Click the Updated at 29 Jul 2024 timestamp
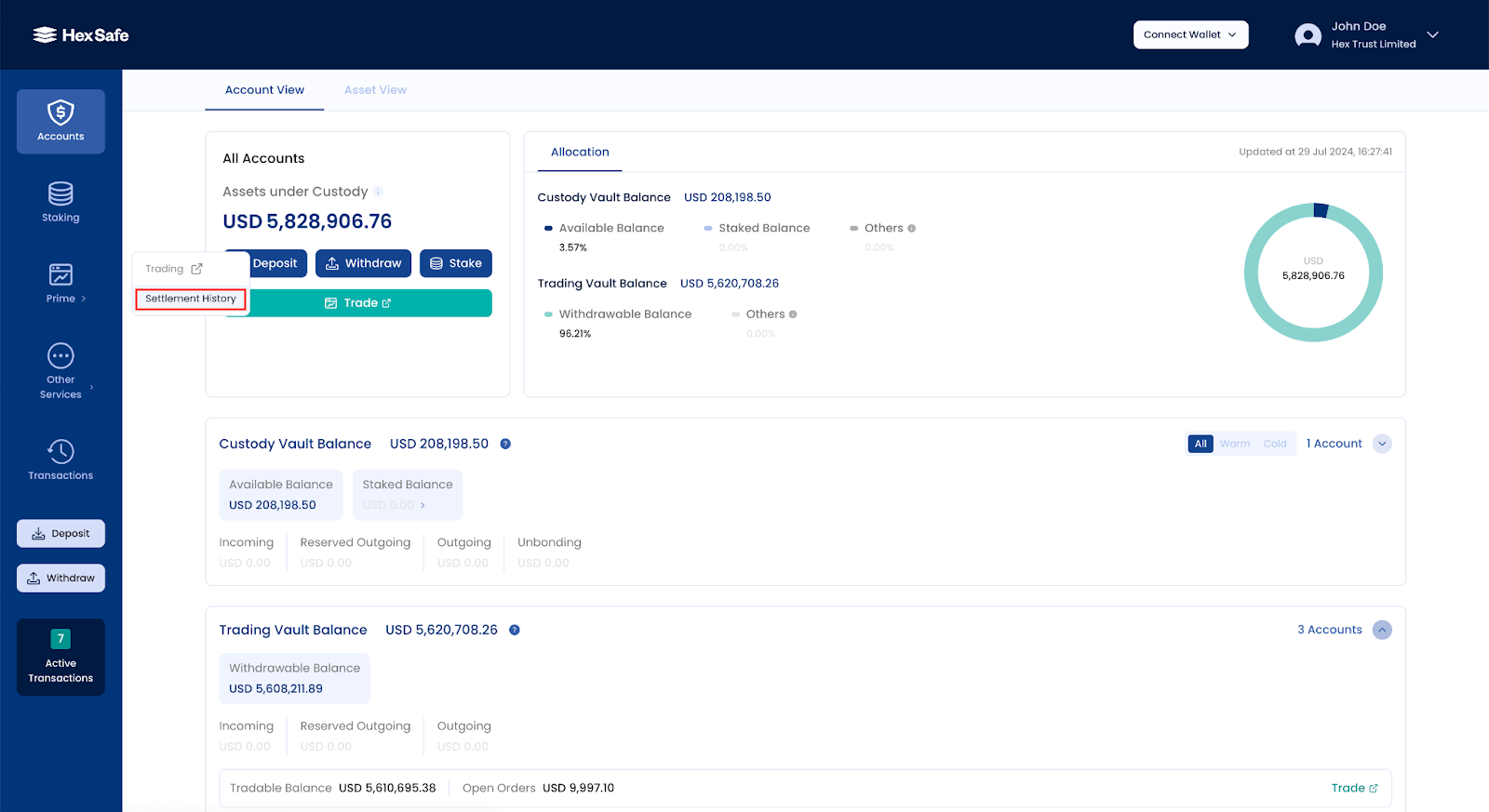 pyautogui.click(x=1315, y=152)
